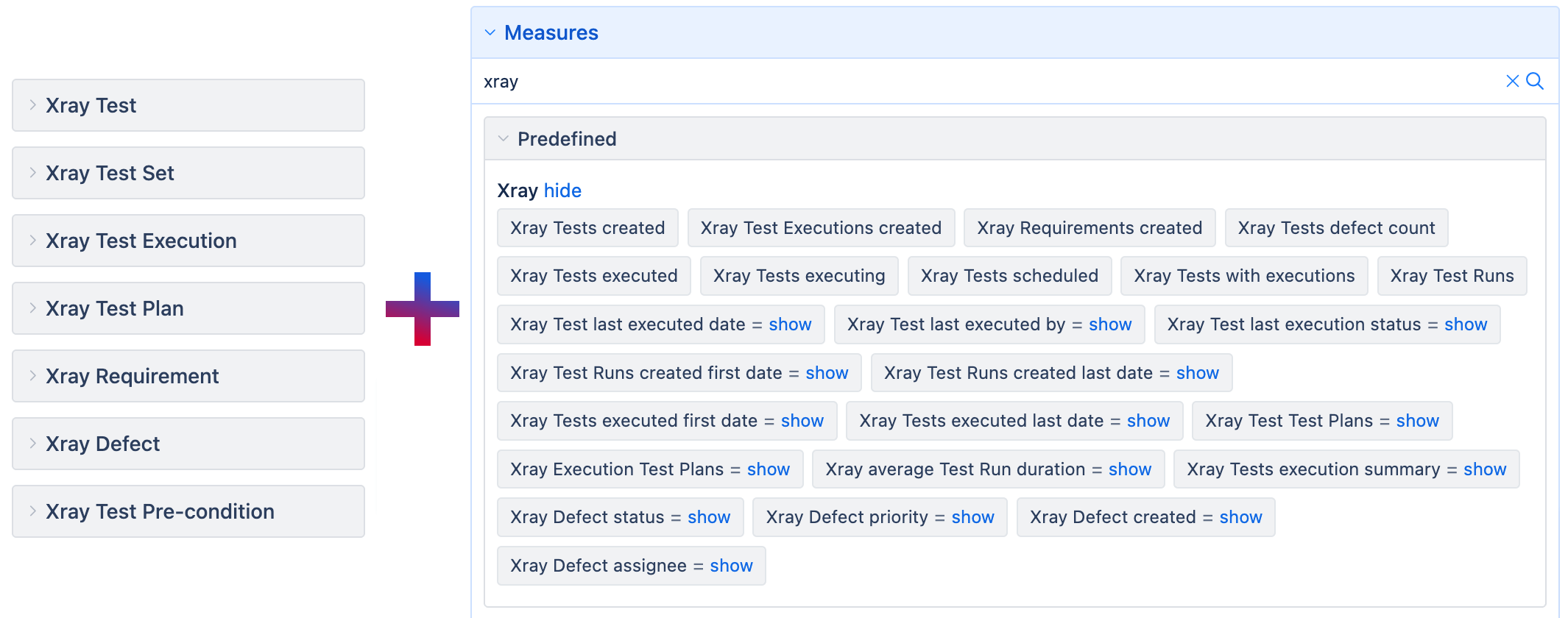Show Xray Defect created
Image resolution: width=1568 pixels, height=618 pixels.
[x=1241, y=517]
